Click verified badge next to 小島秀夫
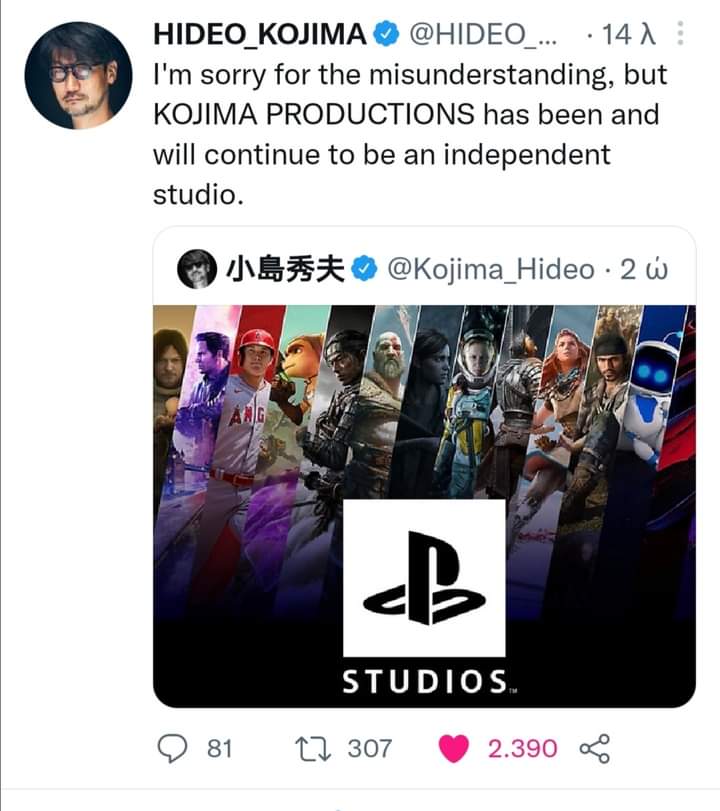Viewport: 720px width, 811px height. click(366, 269)
